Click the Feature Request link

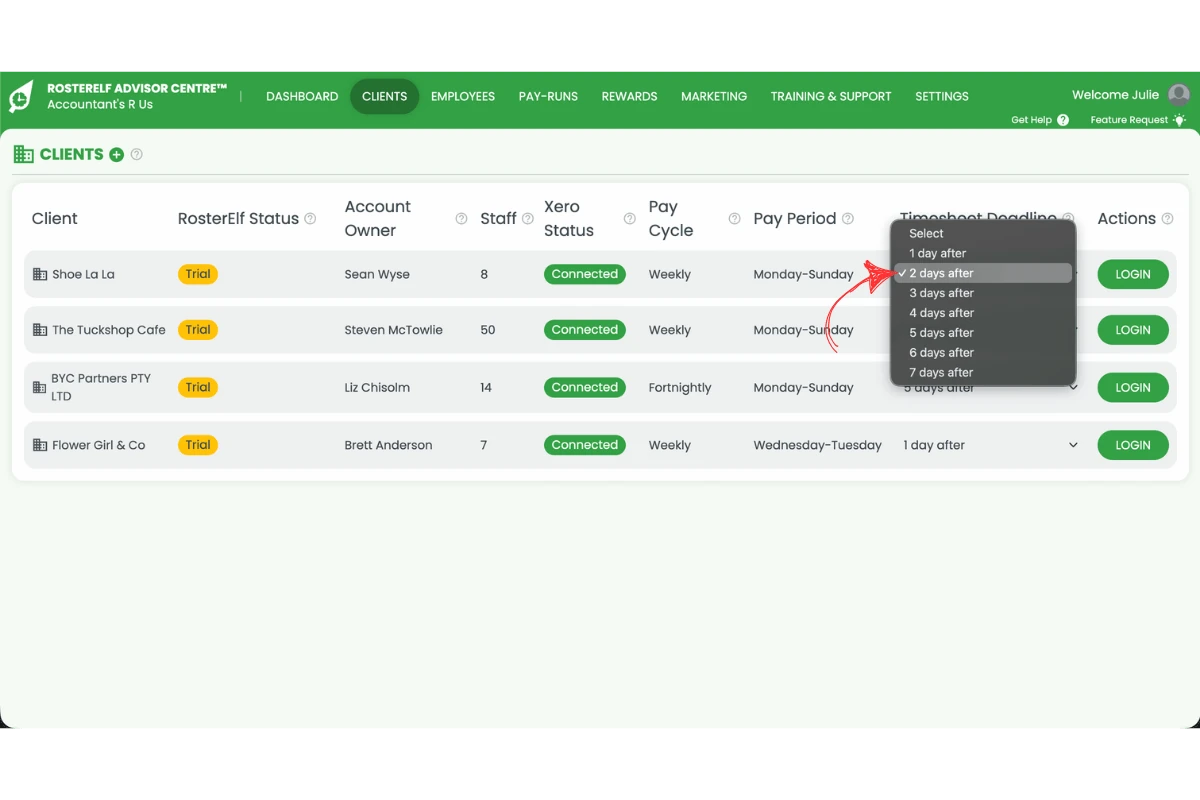1129,120
